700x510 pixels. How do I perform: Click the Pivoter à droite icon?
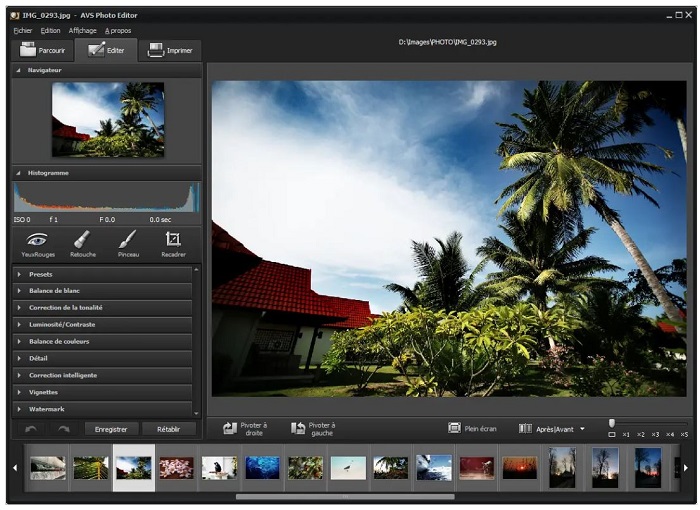(230, 428)
